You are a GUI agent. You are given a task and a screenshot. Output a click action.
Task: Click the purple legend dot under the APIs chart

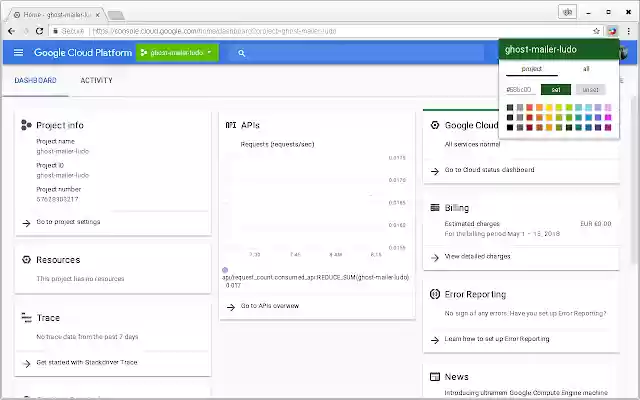(225, 270)
